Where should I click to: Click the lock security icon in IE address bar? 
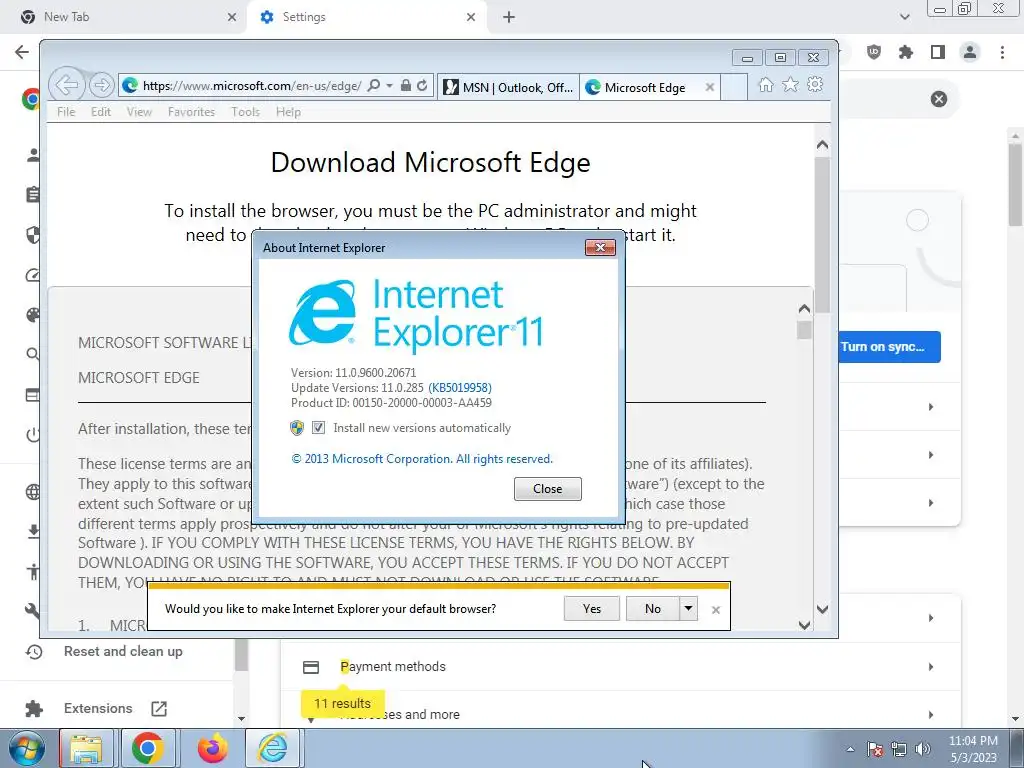click(406, 86)
